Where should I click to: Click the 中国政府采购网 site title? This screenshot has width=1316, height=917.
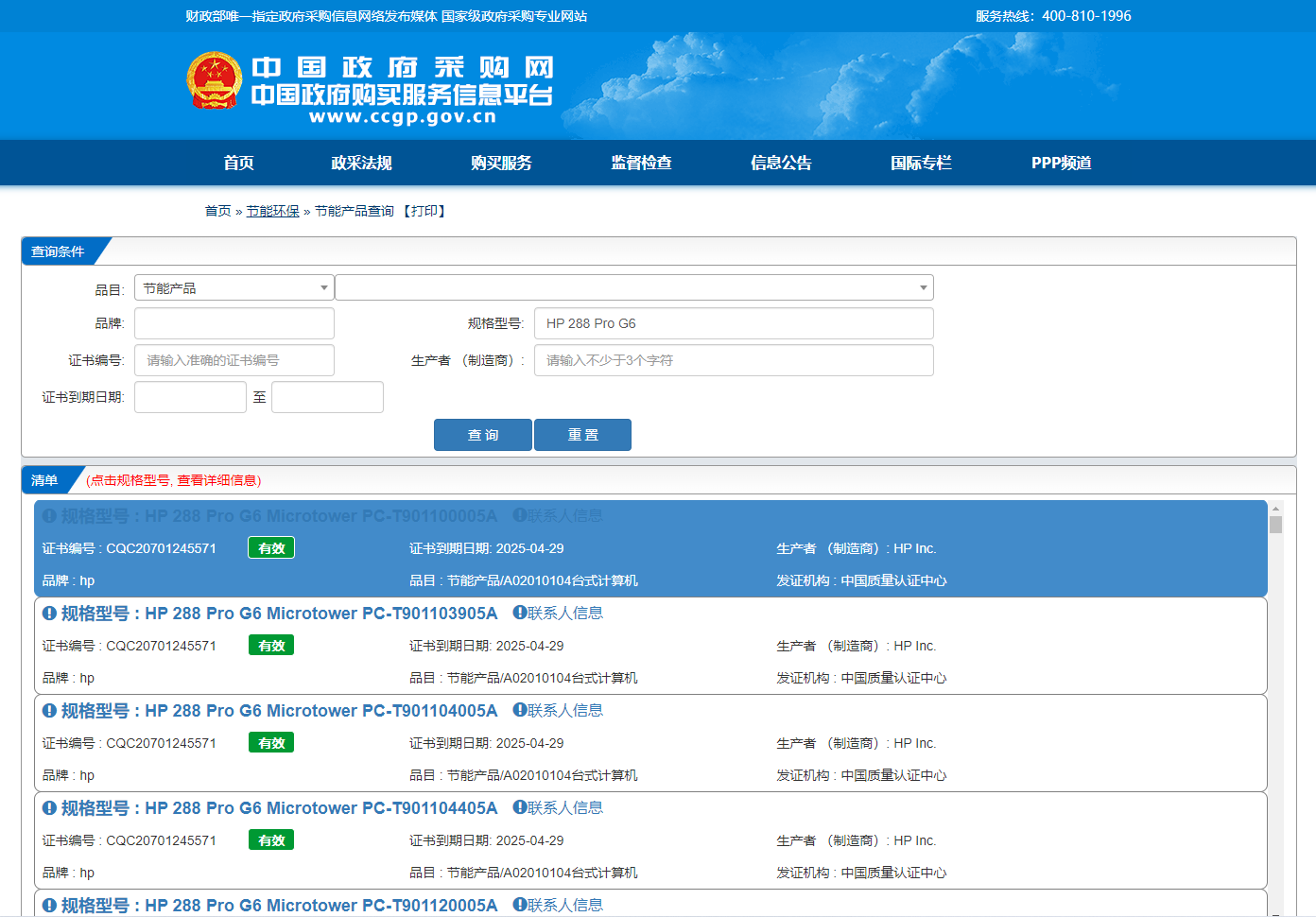(x=403, y=67)
